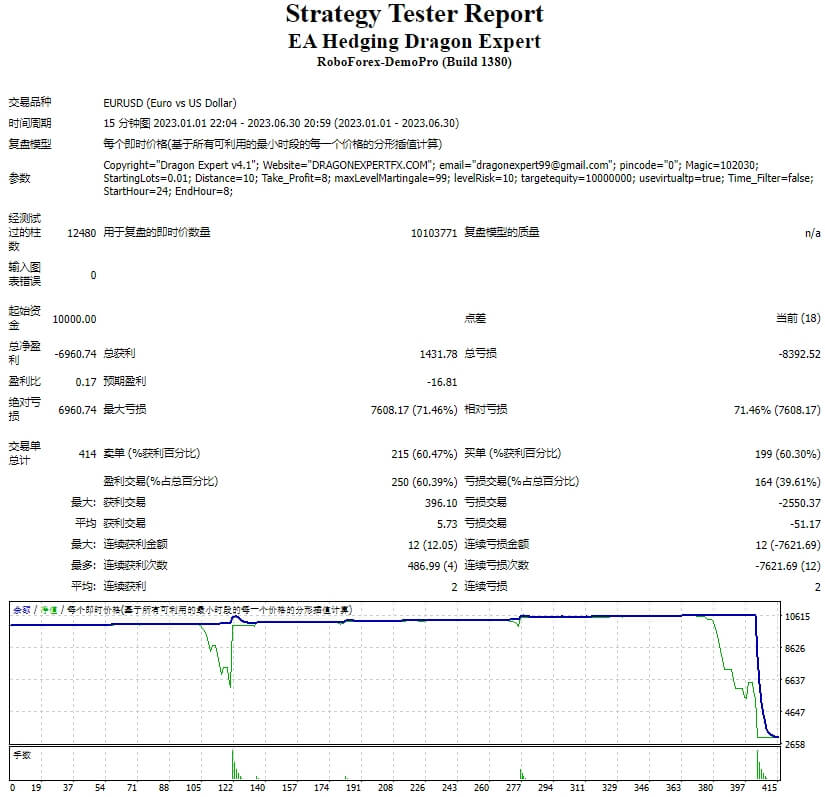Click average loss trade value -51.17
Screen dimensions: 825x797
805,524
